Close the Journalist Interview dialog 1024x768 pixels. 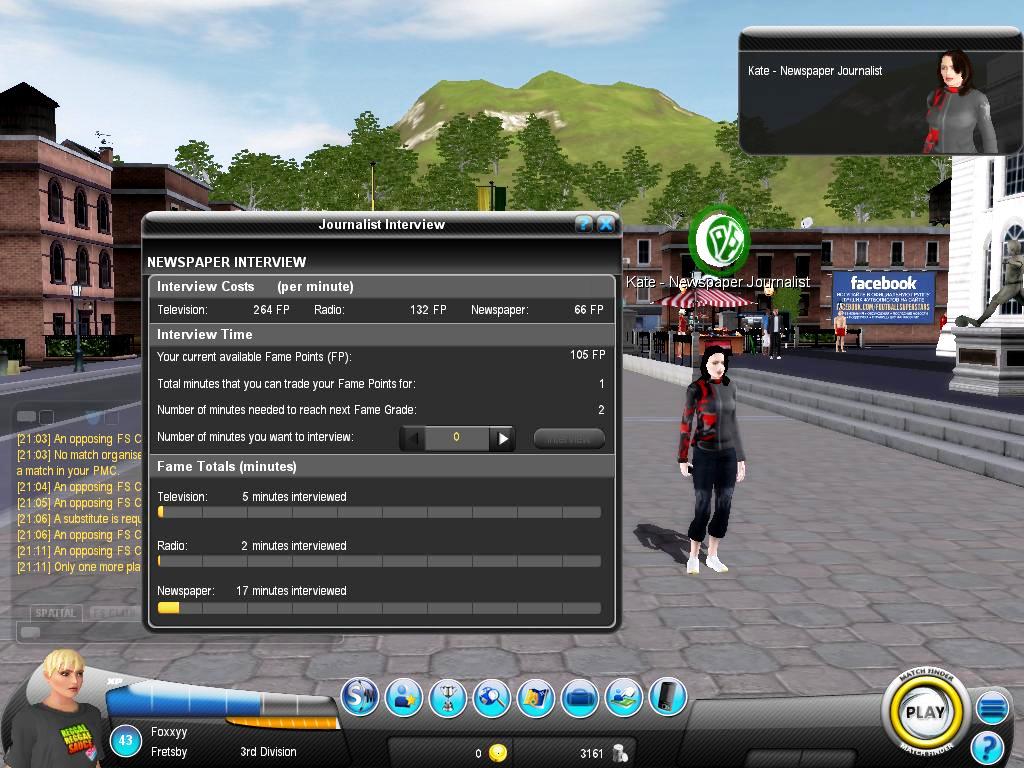605,224
